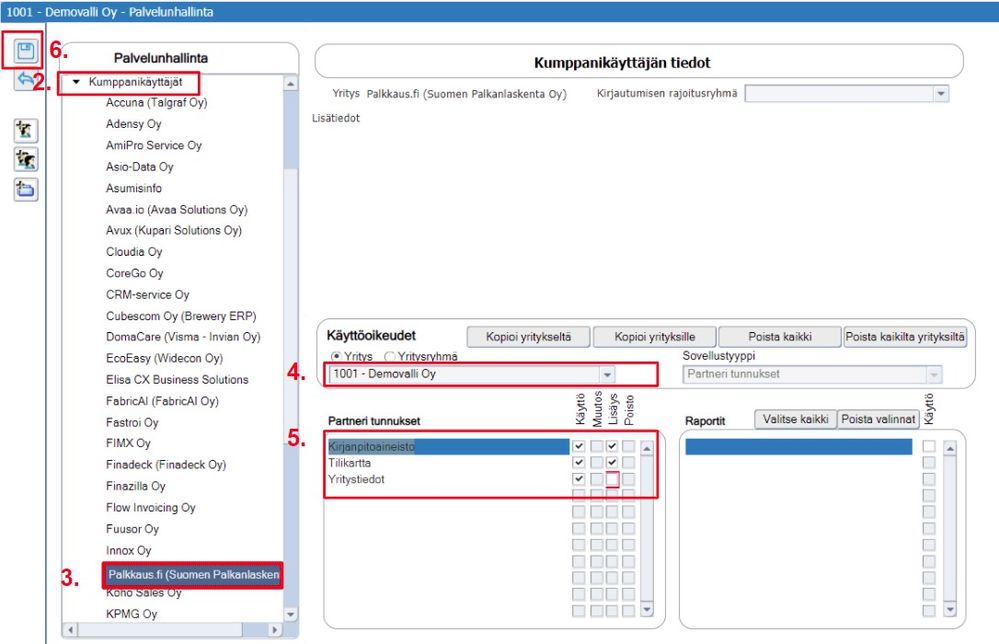This screenshot has height=644, width=999.
Task: Uncheck Lisäys for Tilikartta
Action: tap(612, 462)
